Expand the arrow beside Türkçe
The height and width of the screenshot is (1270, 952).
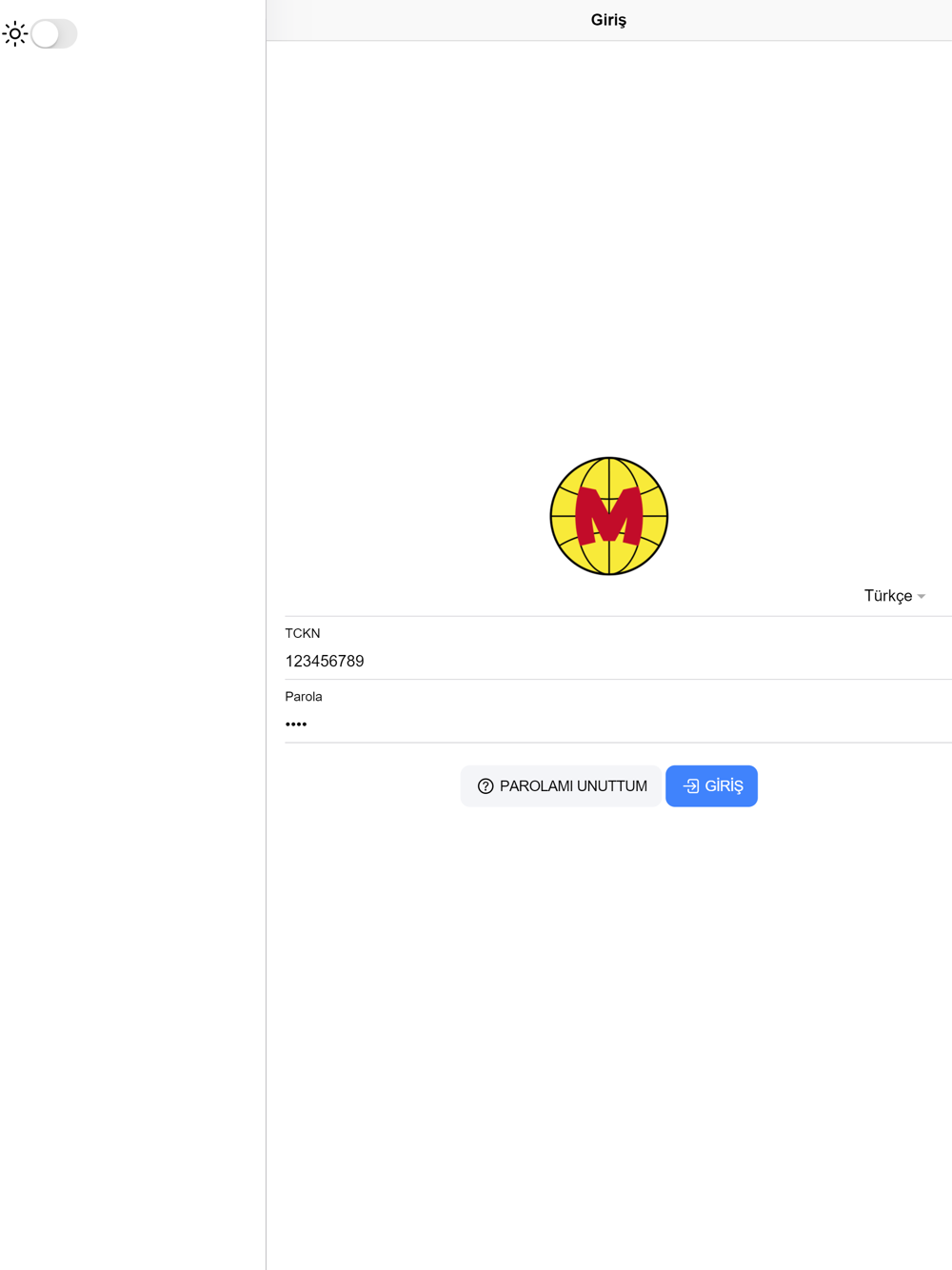[x=922, y=597]
